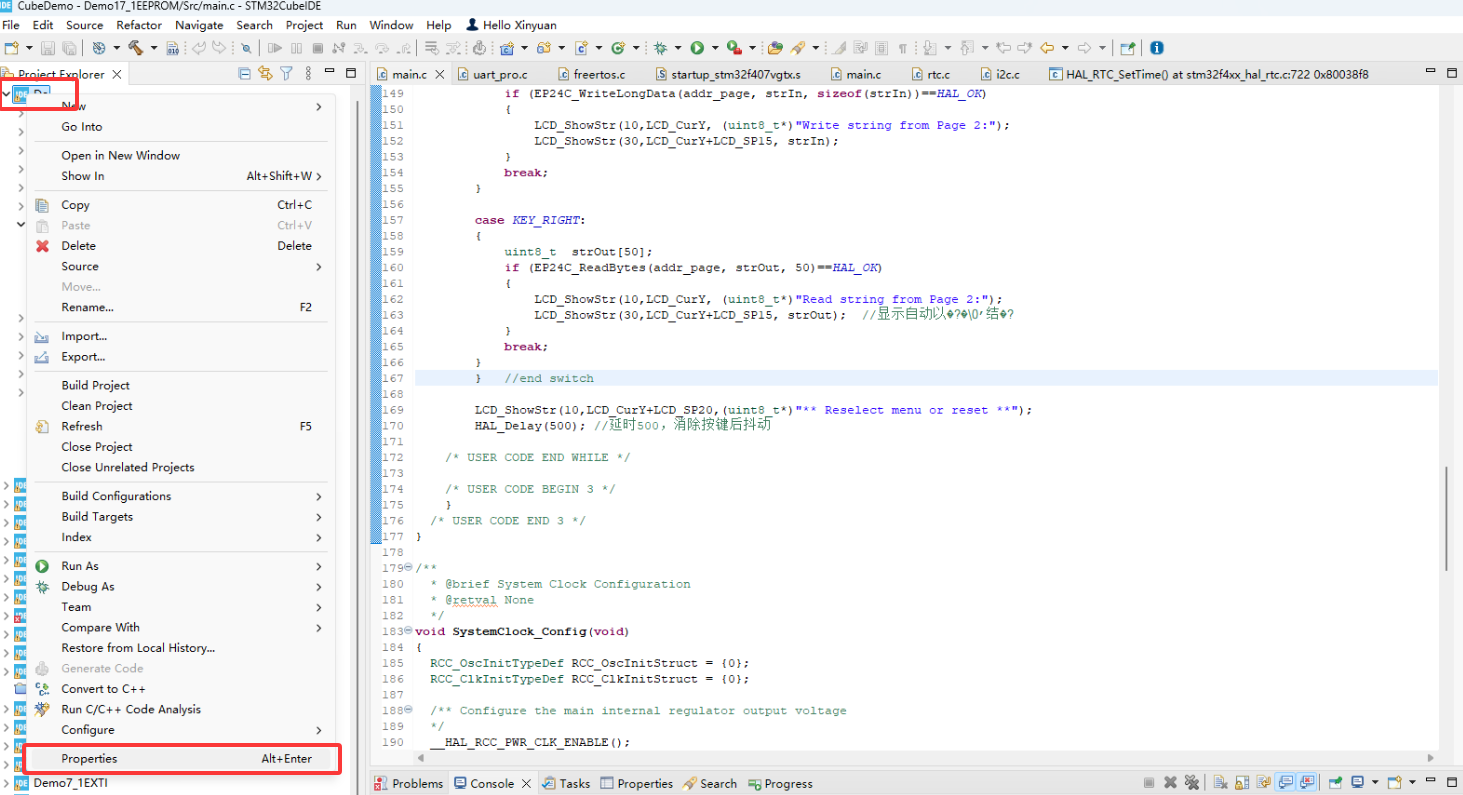Choose Build Project from context menu
The height and width of the screenshot is (795, 1463).
click(x=180, y=385)
